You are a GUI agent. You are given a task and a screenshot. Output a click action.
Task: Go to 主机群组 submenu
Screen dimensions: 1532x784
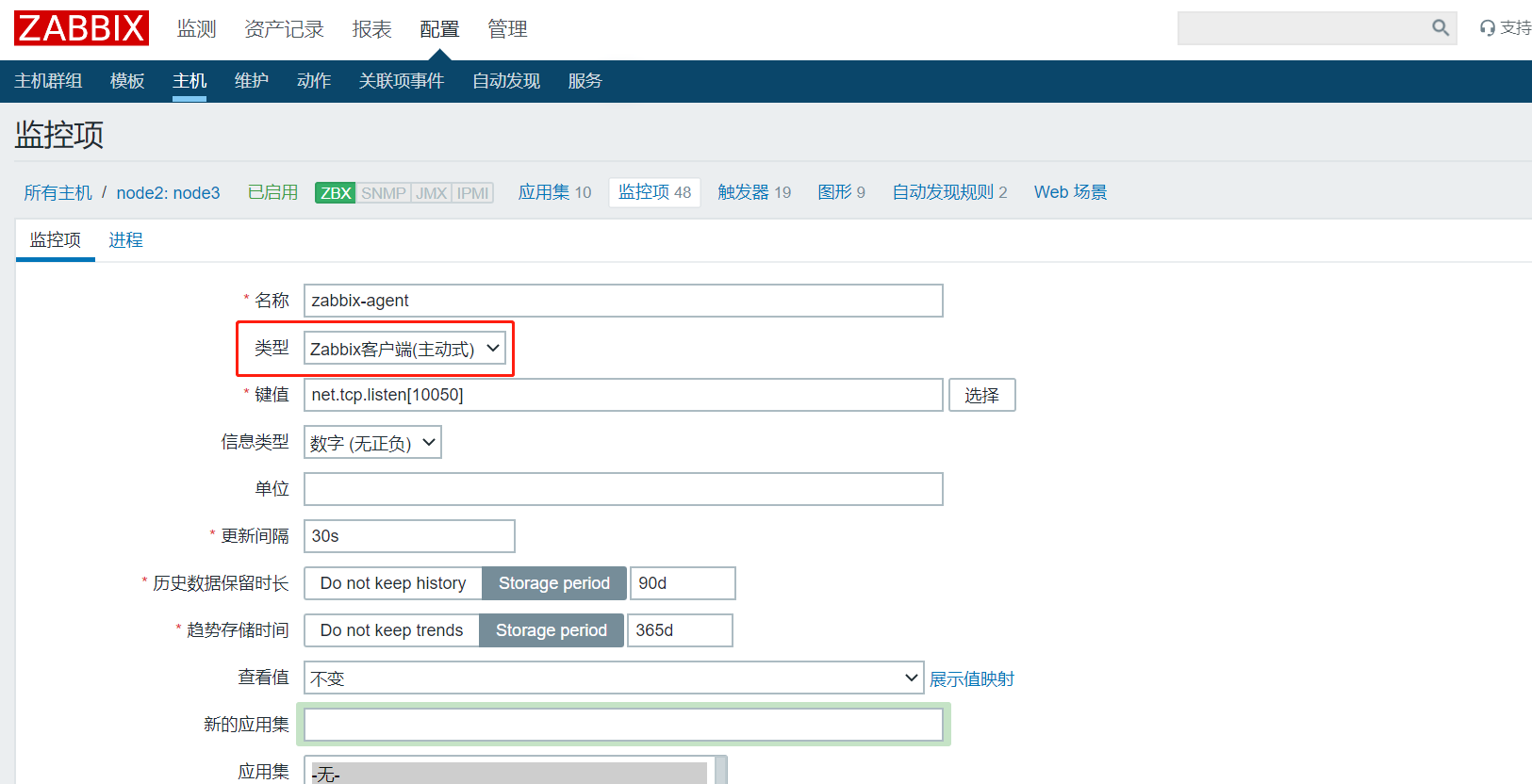tap(48, 81)
